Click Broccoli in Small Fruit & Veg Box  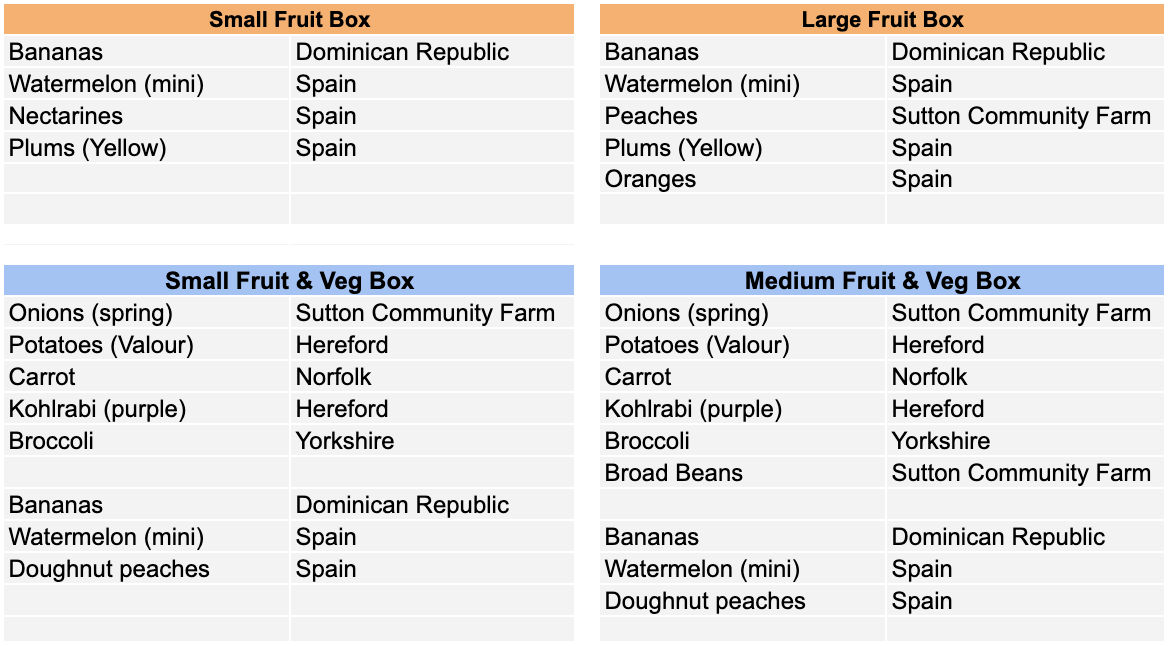[x=147, y=440]
